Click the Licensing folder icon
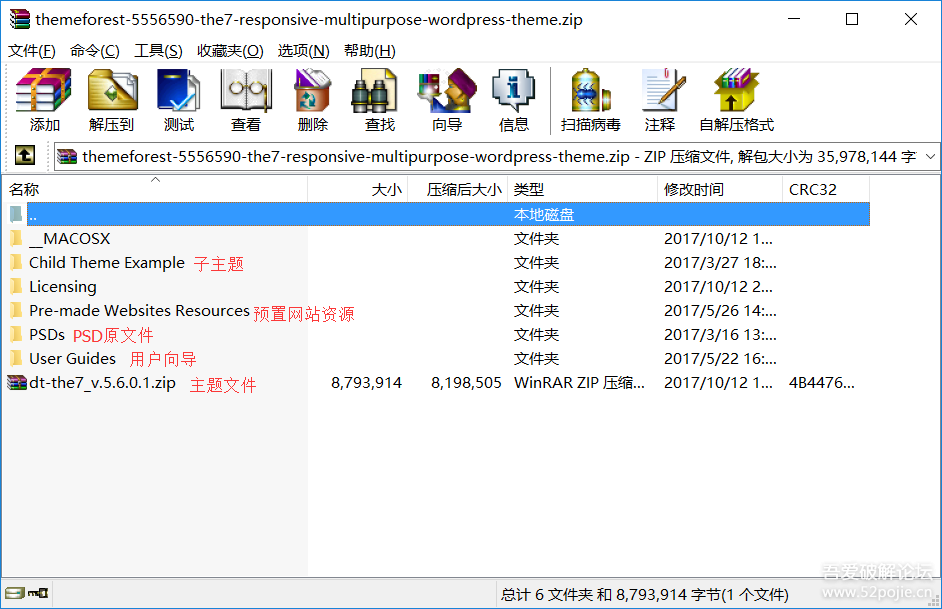This screenshot has height=609, width=942. coord(16,286)
